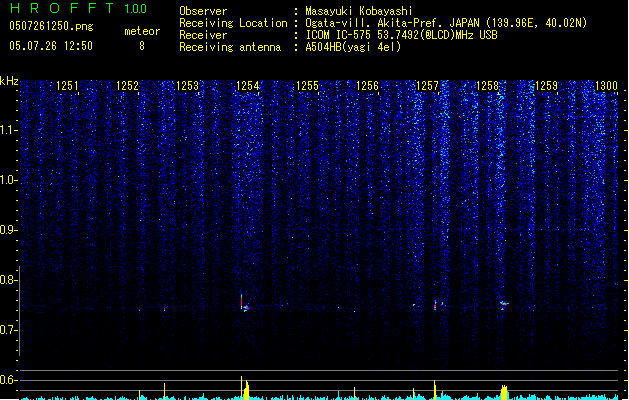Click the 1256 time marker
This screenshot has height=400, width=629.
pos(367,86)
